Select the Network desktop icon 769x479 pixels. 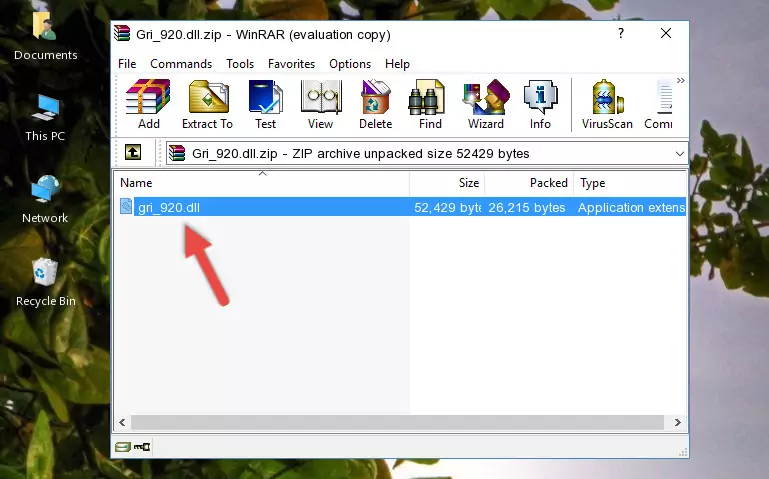click(x=45, y=199)
